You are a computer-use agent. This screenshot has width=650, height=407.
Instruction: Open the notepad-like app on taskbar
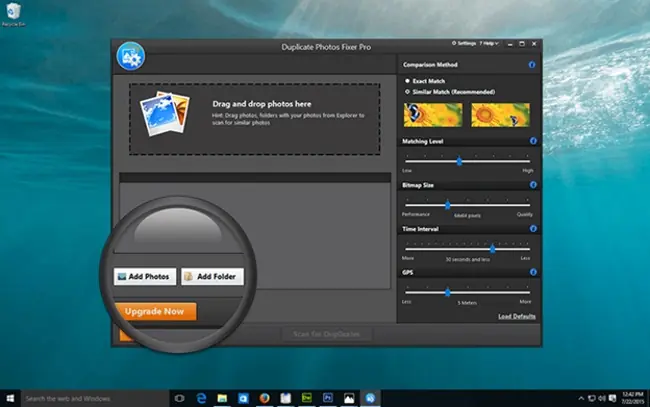pos(286,398)
